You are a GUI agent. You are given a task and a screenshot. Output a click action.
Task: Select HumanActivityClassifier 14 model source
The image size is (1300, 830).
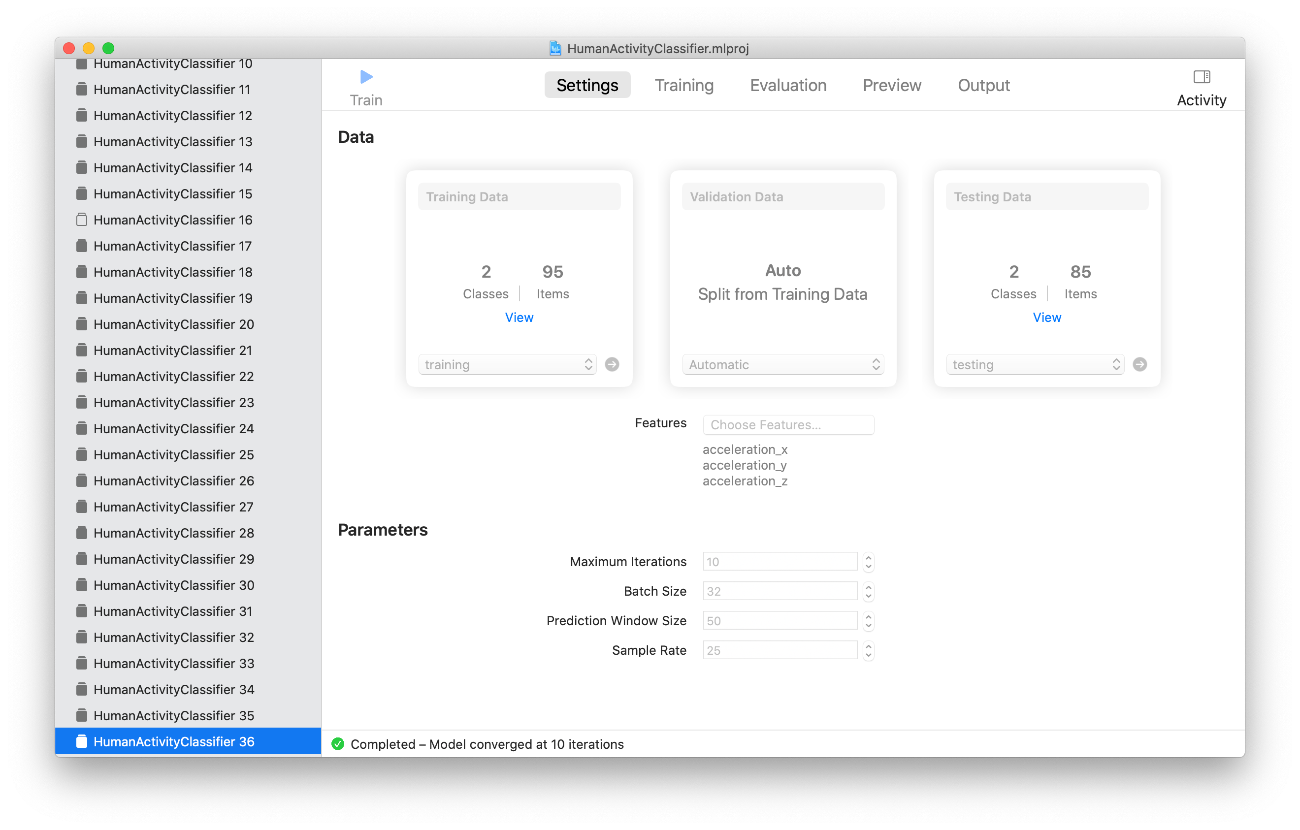(x=188, y=168)
